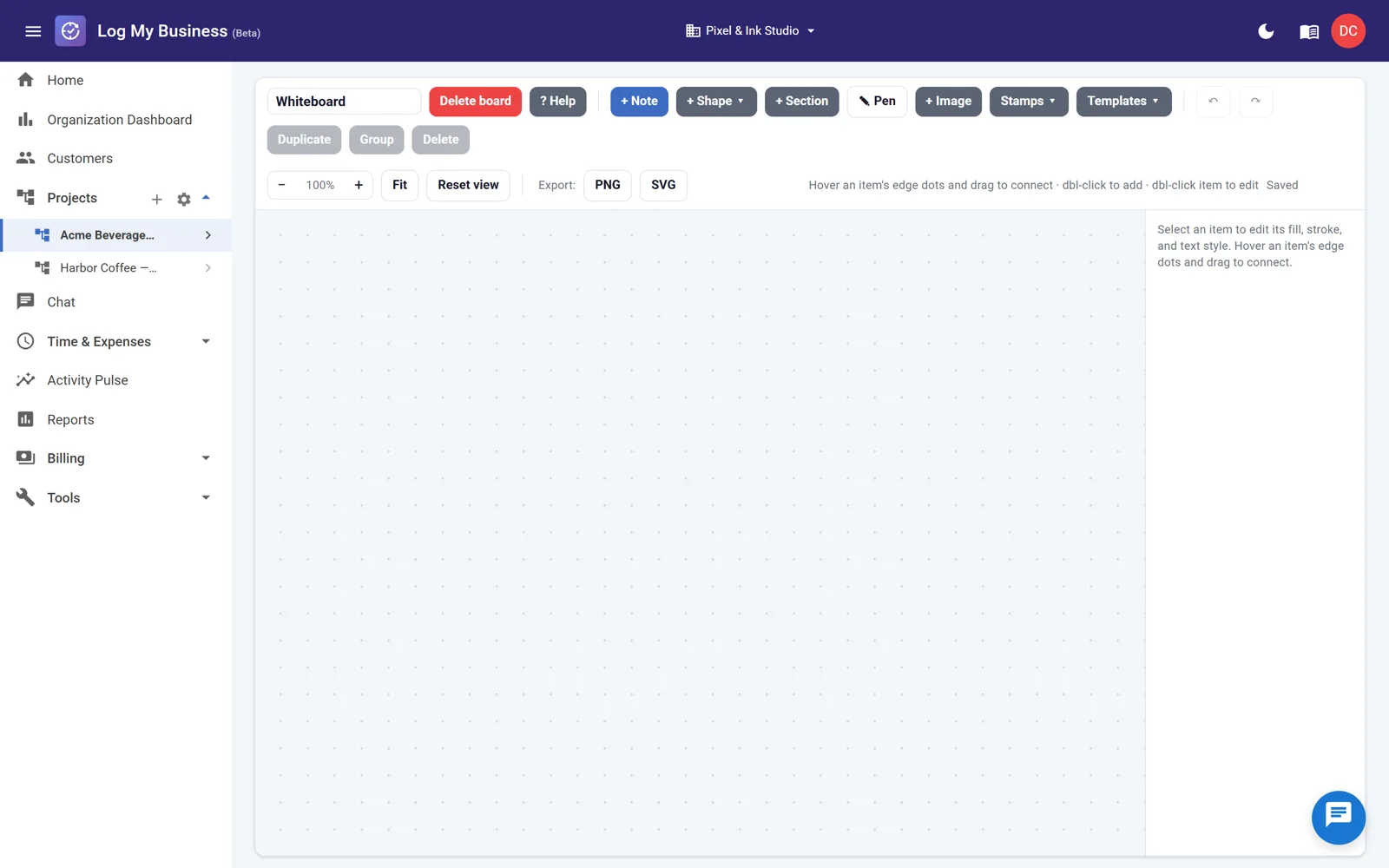Viewport: 1389px width, 868px height.
Task: Go to Home in sidebar
Action: tap(115, 80)
